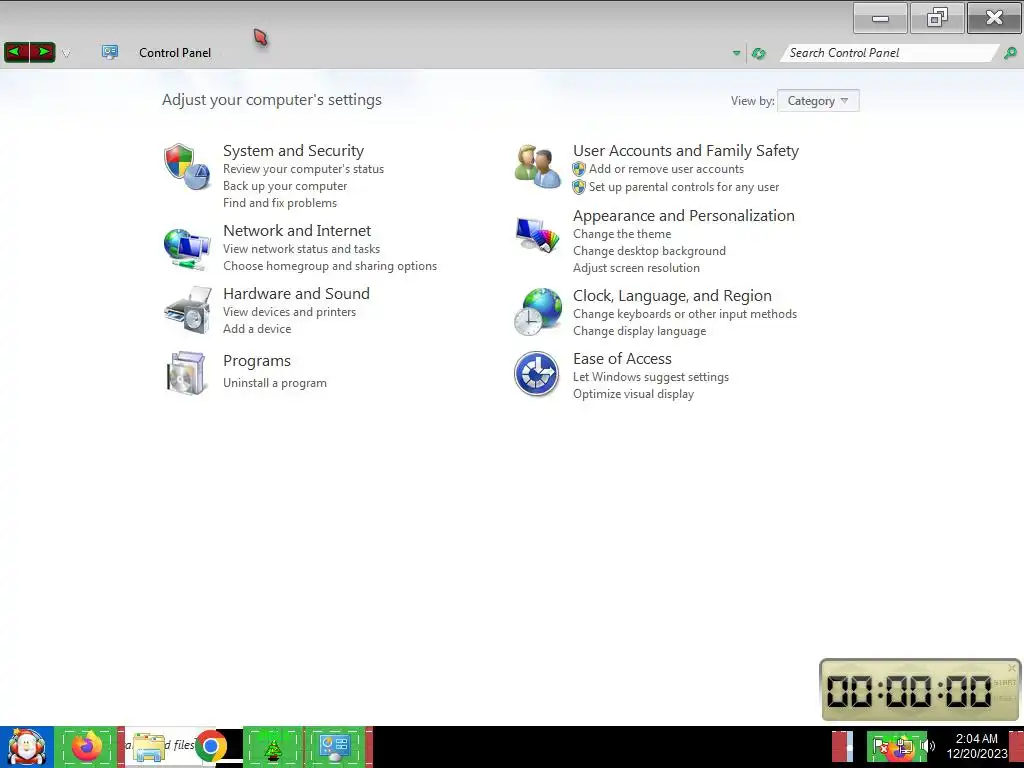This screenshot has height=768, width=1024.
Task: Click the search magnifier icon
Action: point(1010,53)
